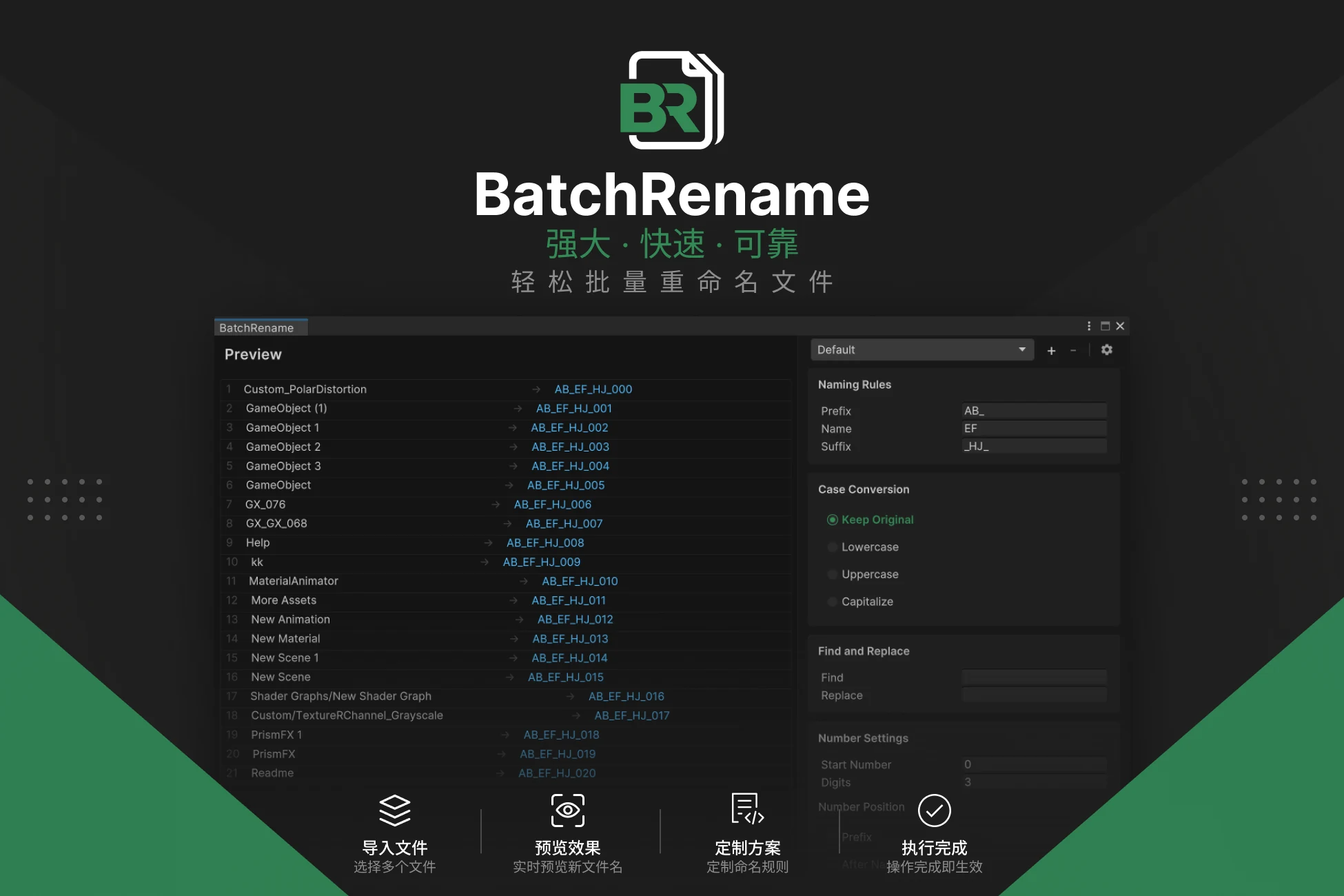Click the maximize window icon in BatchRename
This screenshot has height=896, width=1344.
point(1105,326)
